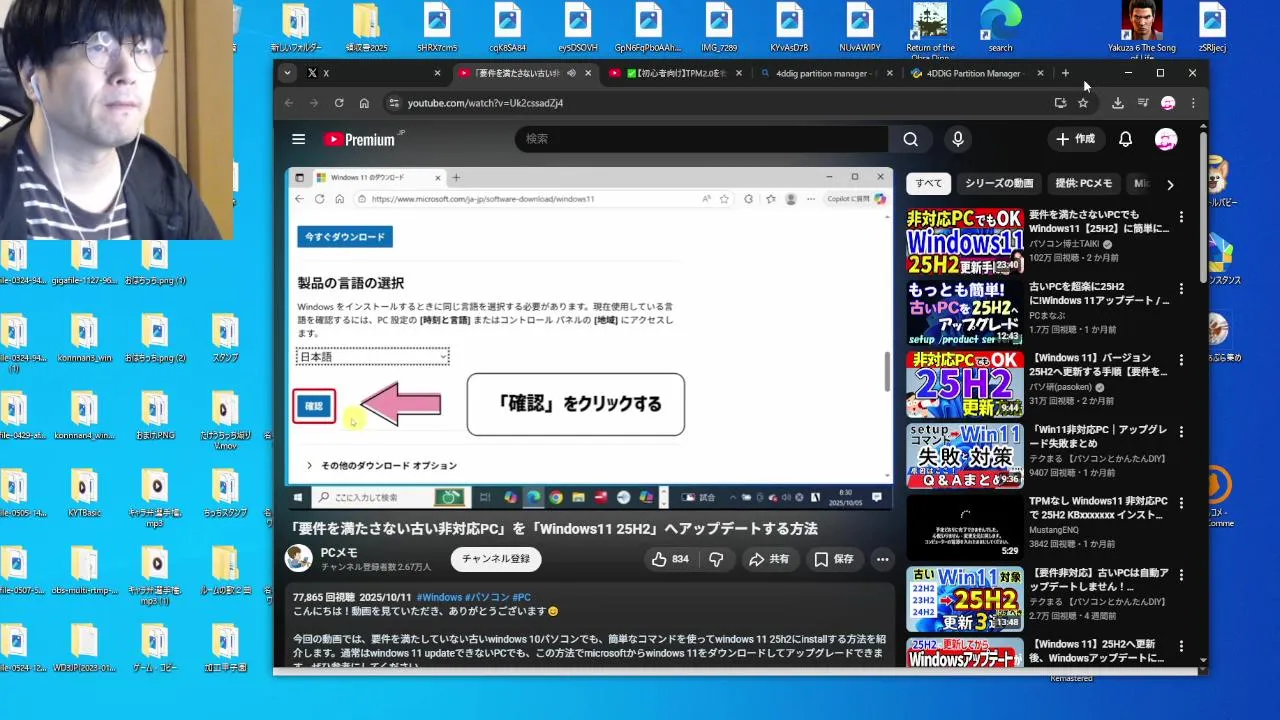
Task: Mute the playing YouTube tab audio
Action: point(571,73)
